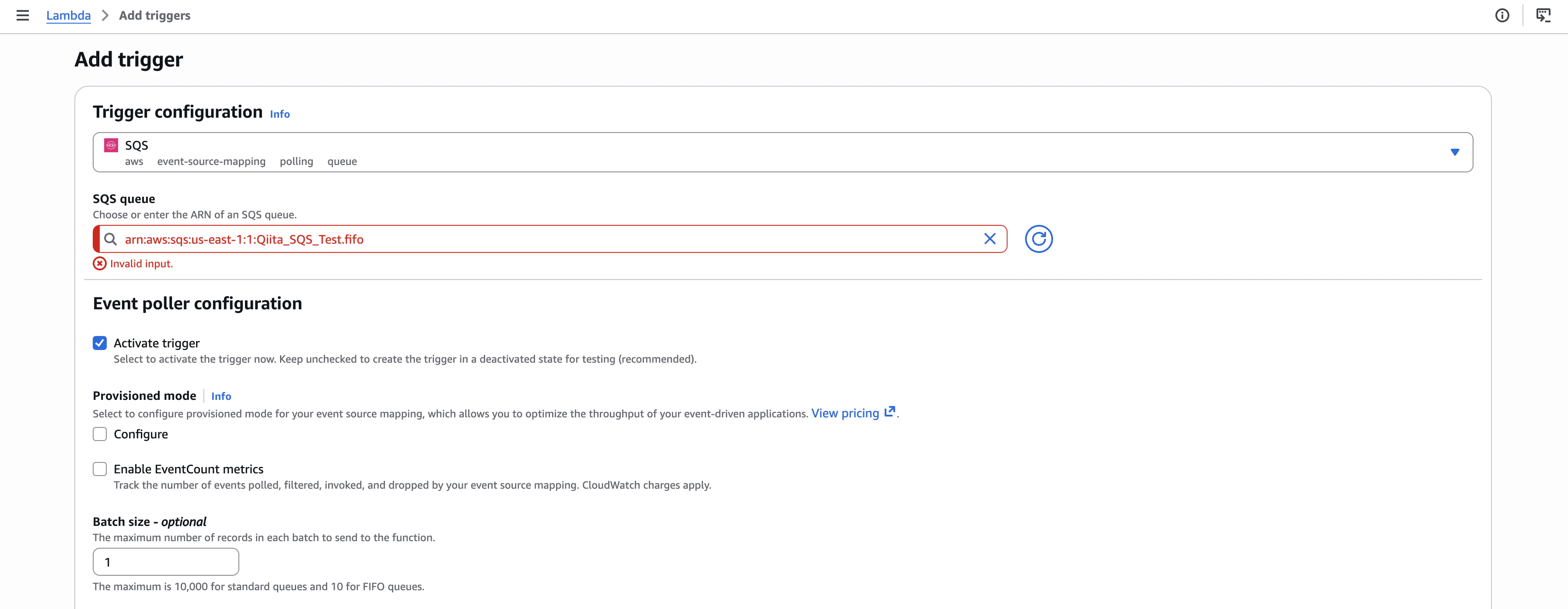1568x609 pixels.
Task: Click the Invalid input error text
Action: (141, 264)
